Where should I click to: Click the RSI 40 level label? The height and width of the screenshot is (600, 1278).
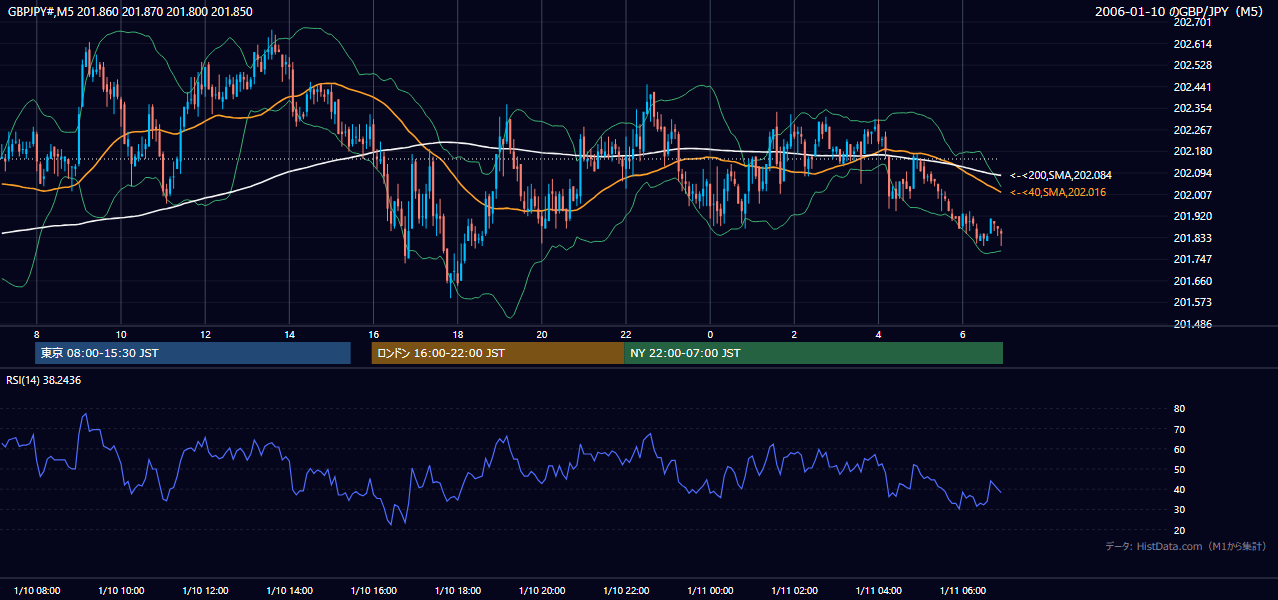(1179, 489)
